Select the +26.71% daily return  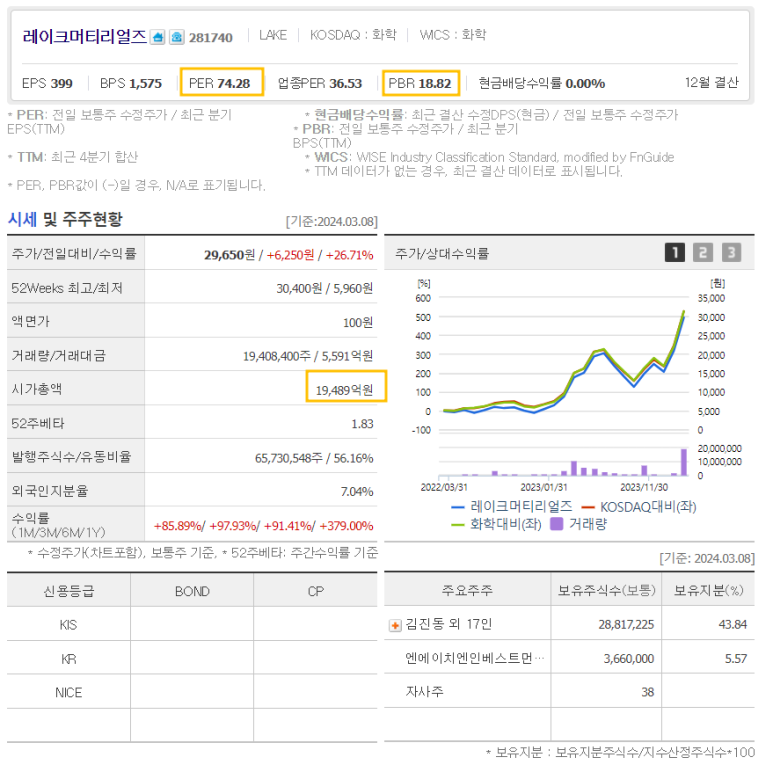[349, 255]
